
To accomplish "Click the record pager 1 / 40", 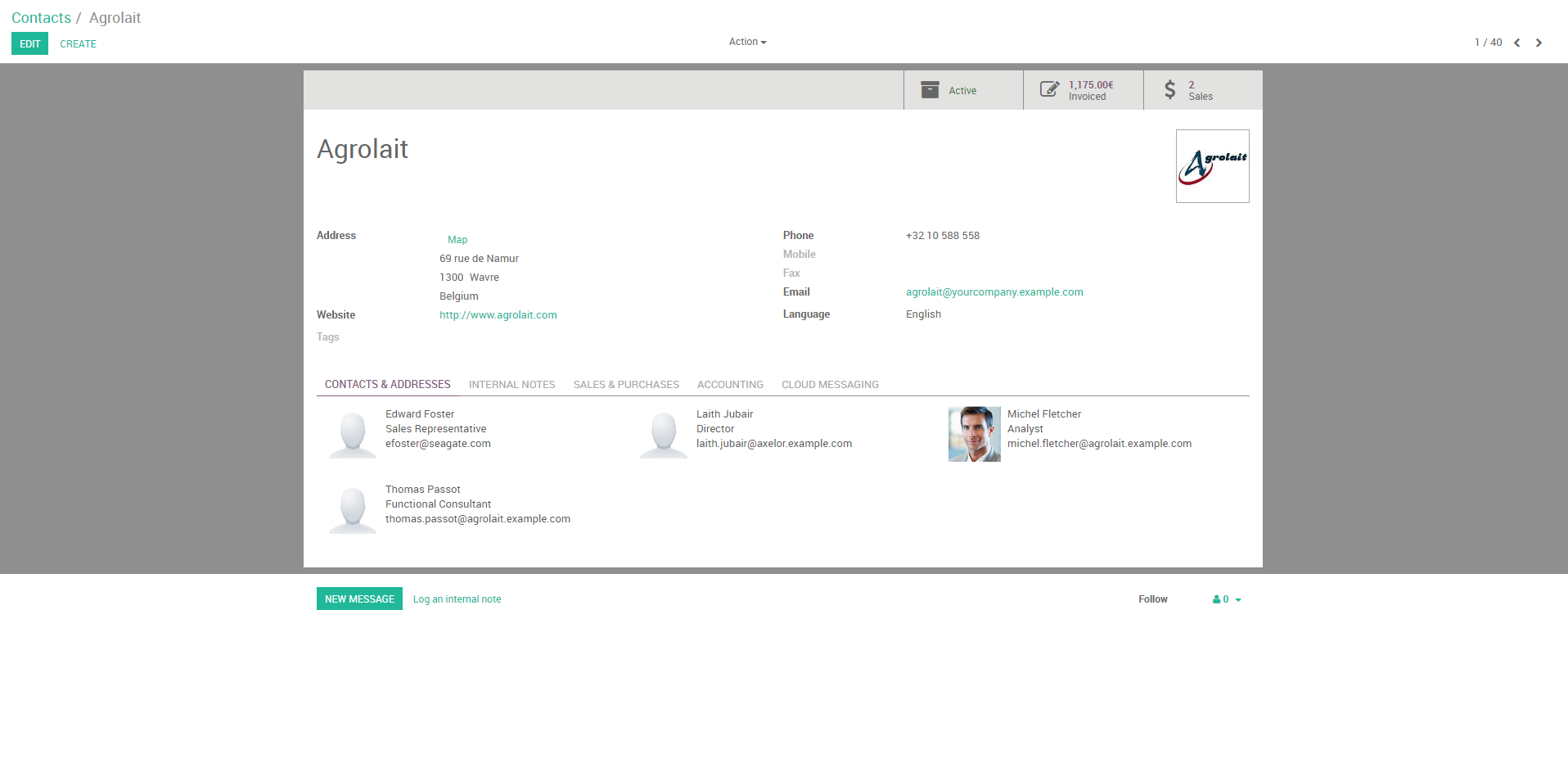I will (x=1488, y=43).
